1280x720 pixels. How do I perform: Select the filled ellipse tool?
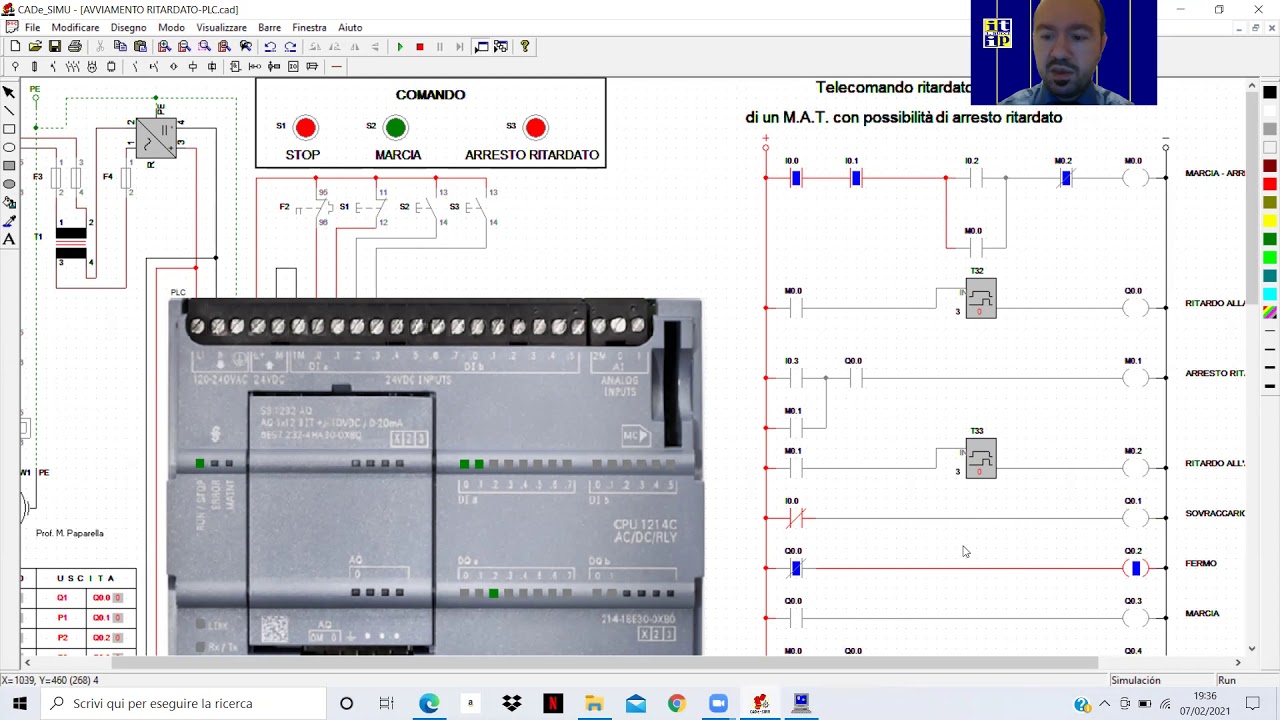9,184
